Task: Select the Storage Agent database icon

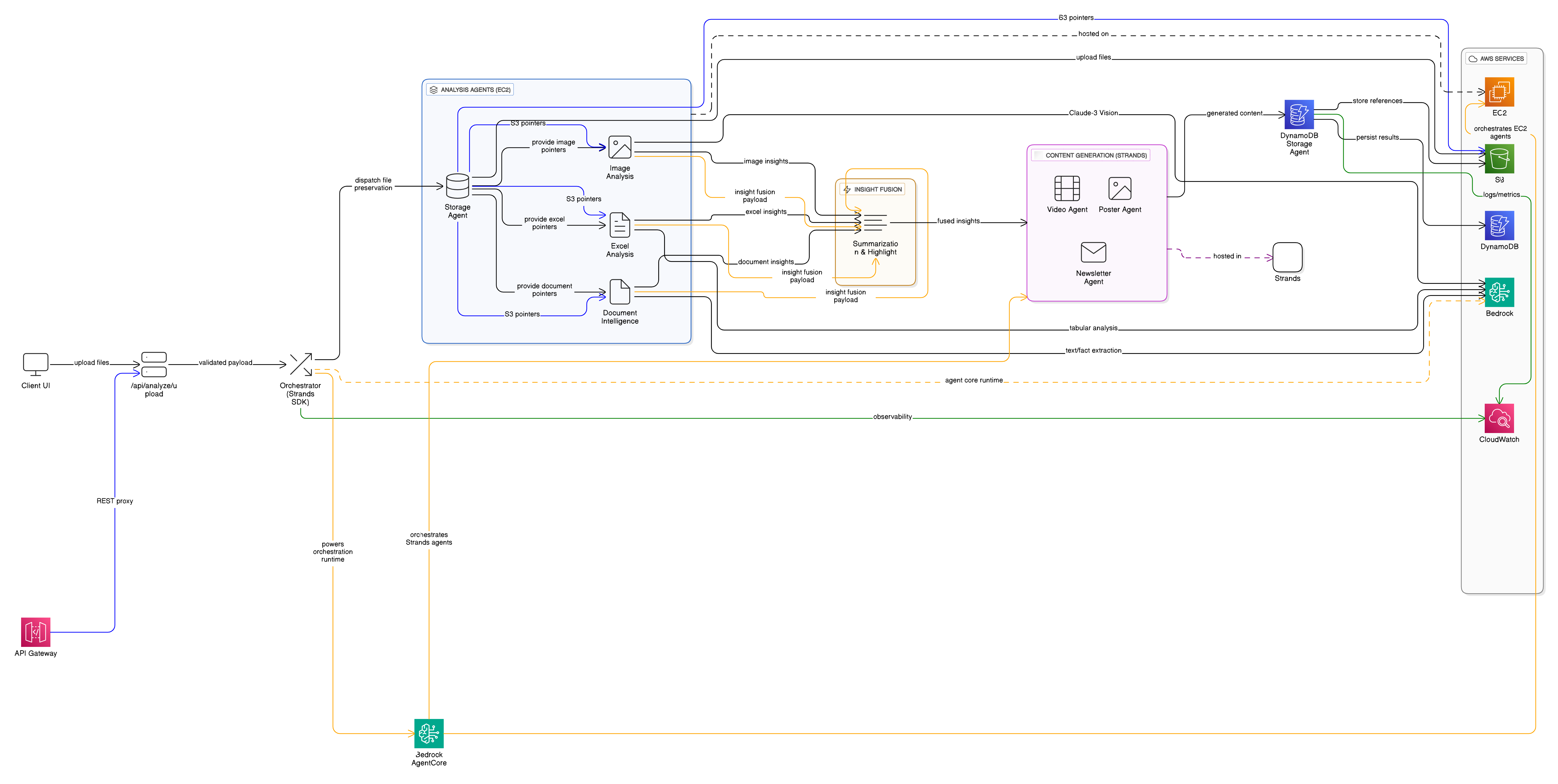Action: pyautogui.click(x=457, y=186)
